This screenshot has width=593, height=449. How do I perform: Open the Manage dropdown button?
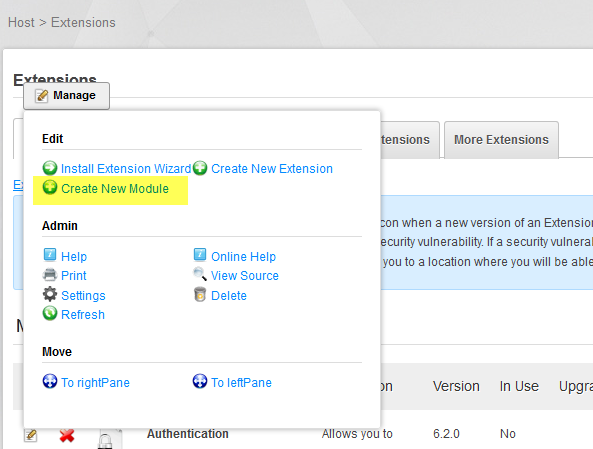click(67, 96)
